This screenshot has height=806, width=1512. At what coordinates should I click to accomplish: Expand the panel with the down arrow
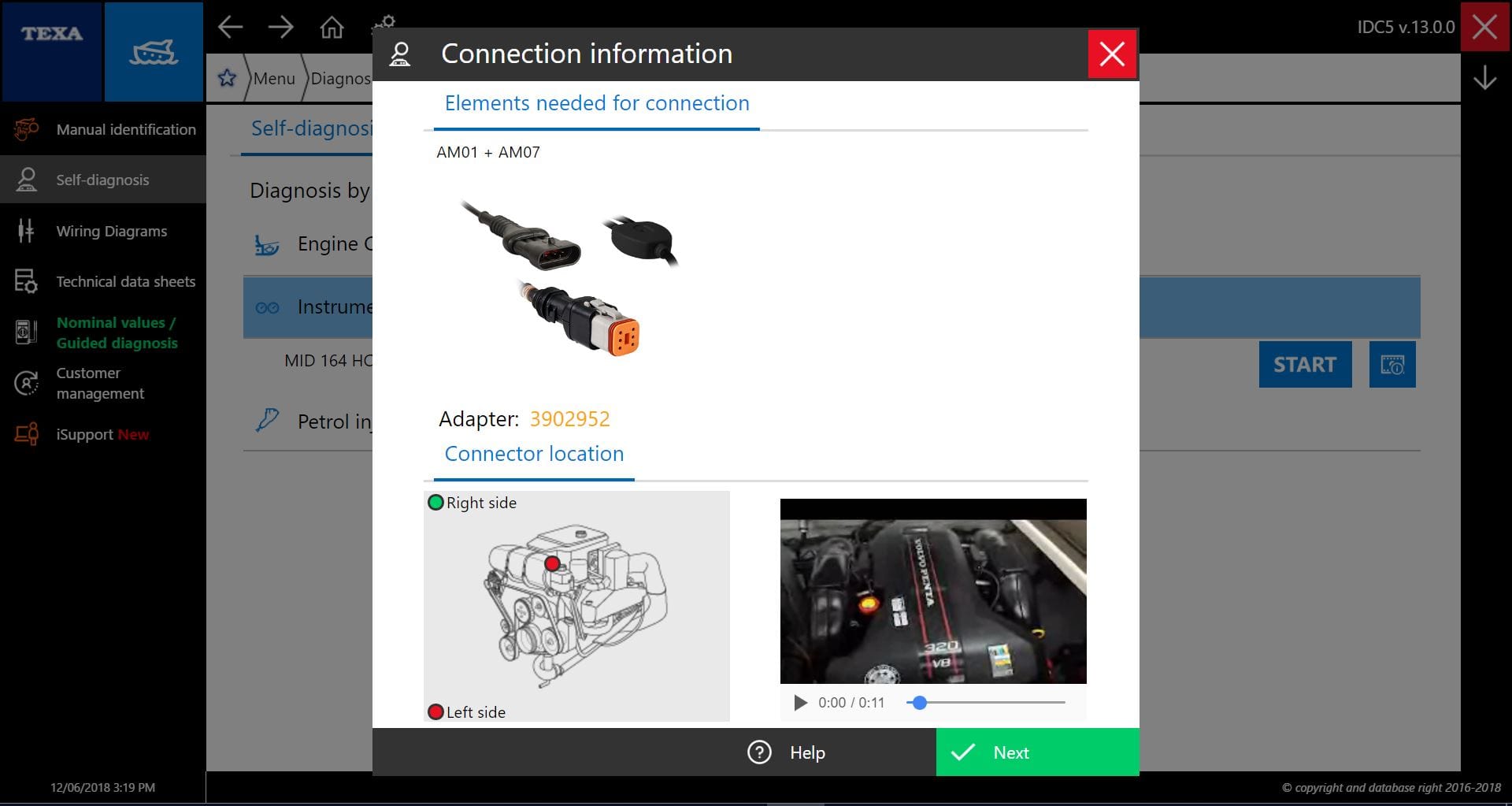pyautogui.click(x=1485, y=77)
